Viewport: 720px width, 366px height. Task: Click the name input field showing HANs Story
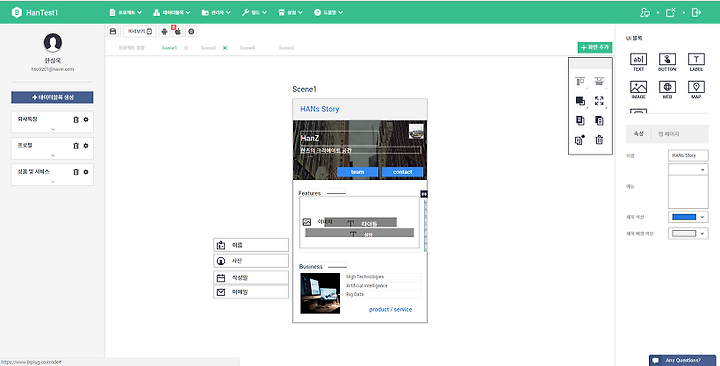(x=688, y=156)
